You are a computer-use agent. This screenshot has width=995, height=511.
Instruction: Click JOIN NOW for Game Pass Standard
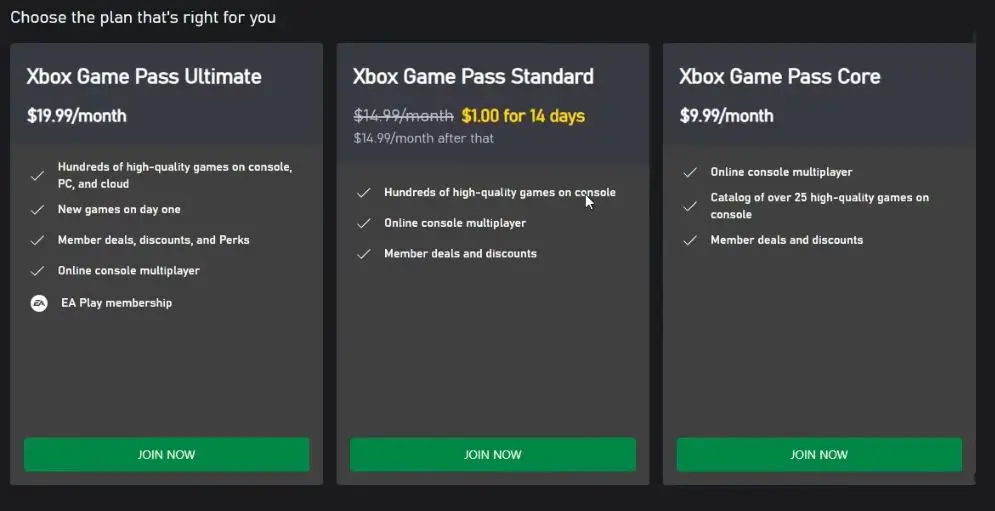click(x=492, y=455)
